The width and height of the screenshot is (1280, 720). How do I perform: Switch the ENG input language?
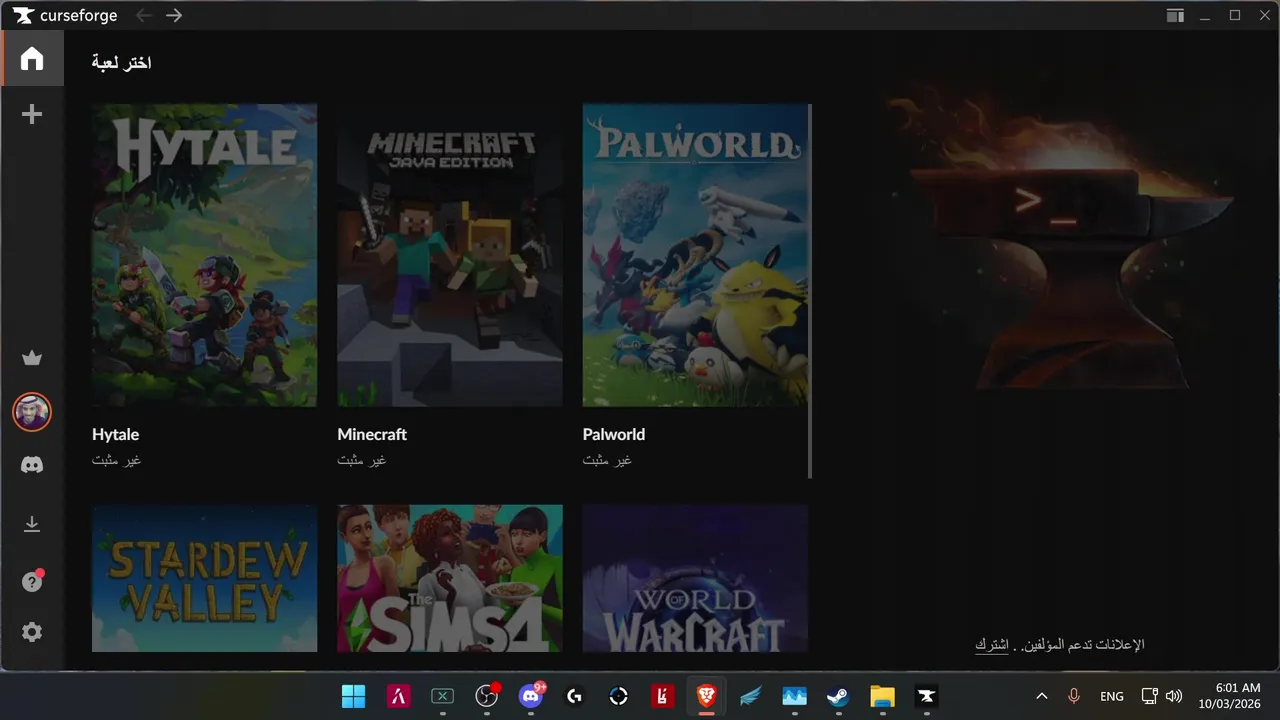1111,696
